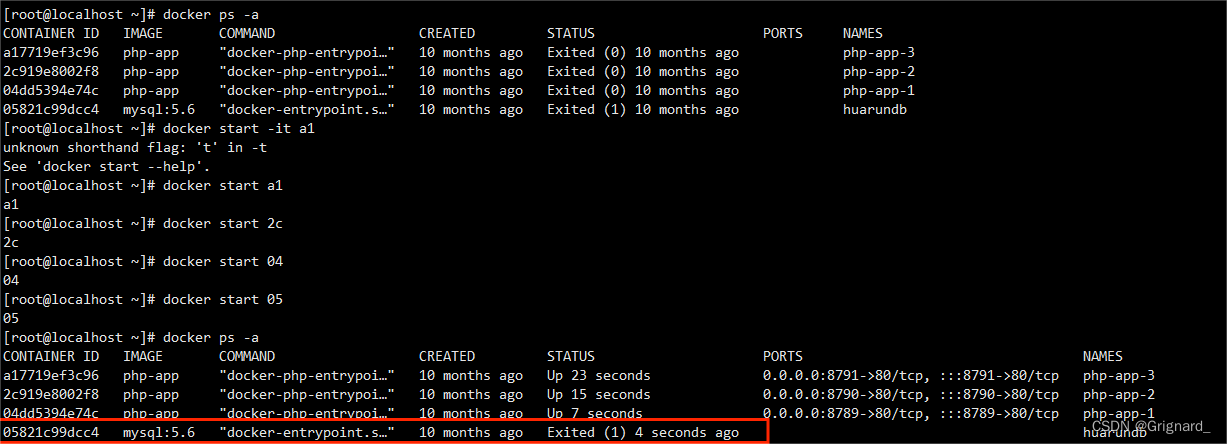The image size is (1227, 444).
Task: Click the 'docker start 04' command
Action: pyautogui.click(x=223, y=261)
